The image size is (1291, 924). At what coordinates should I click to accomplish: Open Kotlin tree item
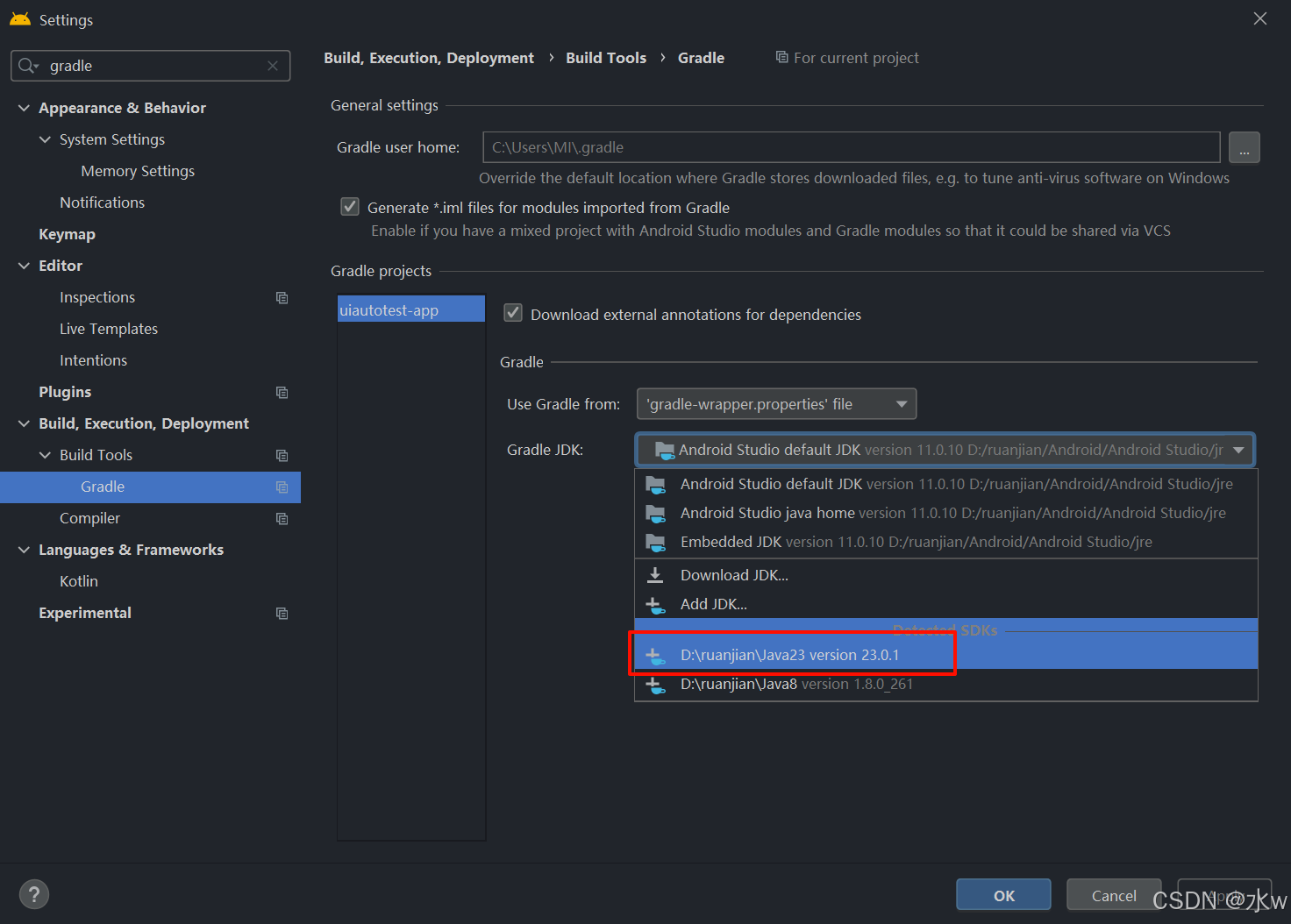pyautogui.click(x=79, y=581)
